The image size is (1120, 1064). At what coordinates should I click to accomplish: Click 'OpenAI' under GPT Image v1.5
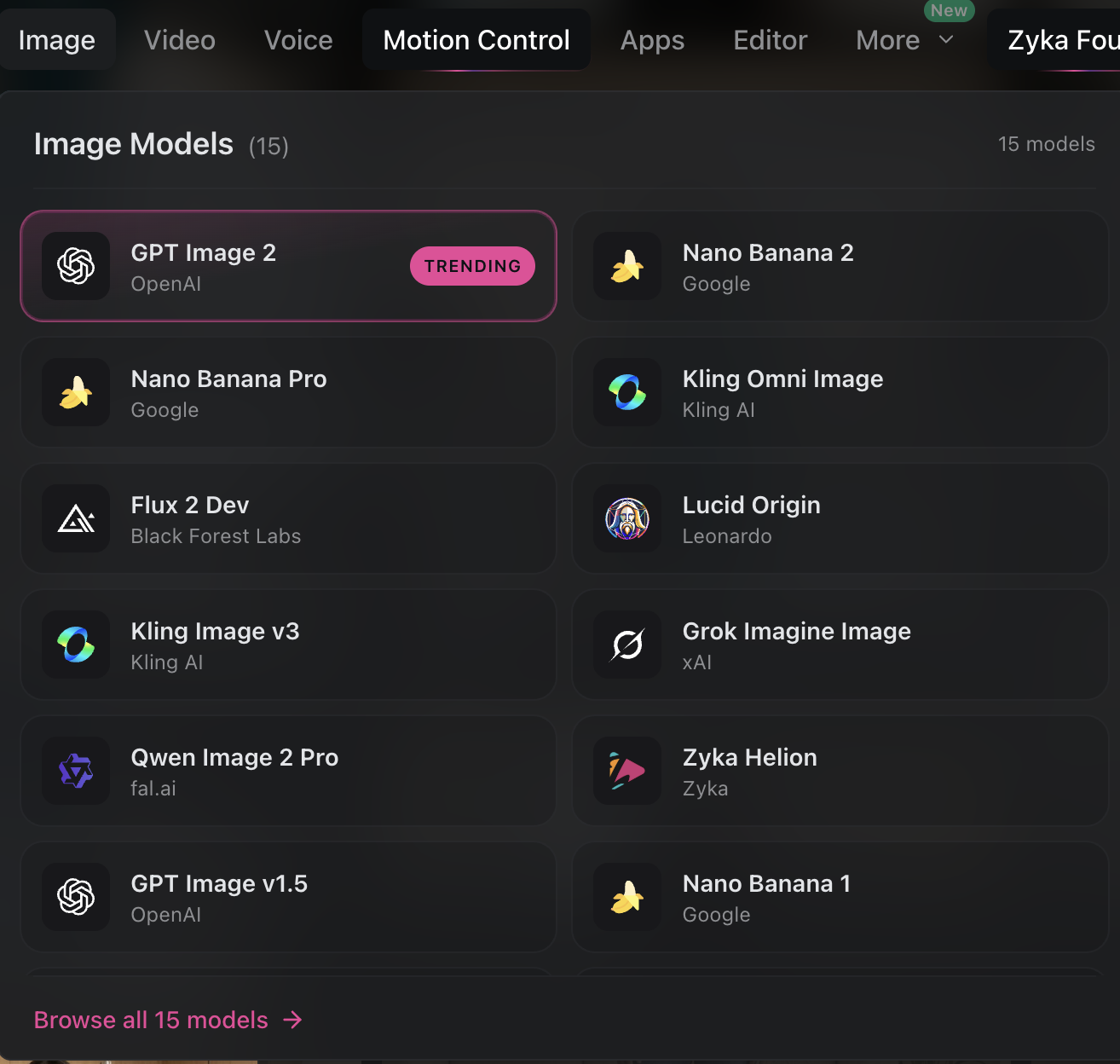tap(166, 915)
